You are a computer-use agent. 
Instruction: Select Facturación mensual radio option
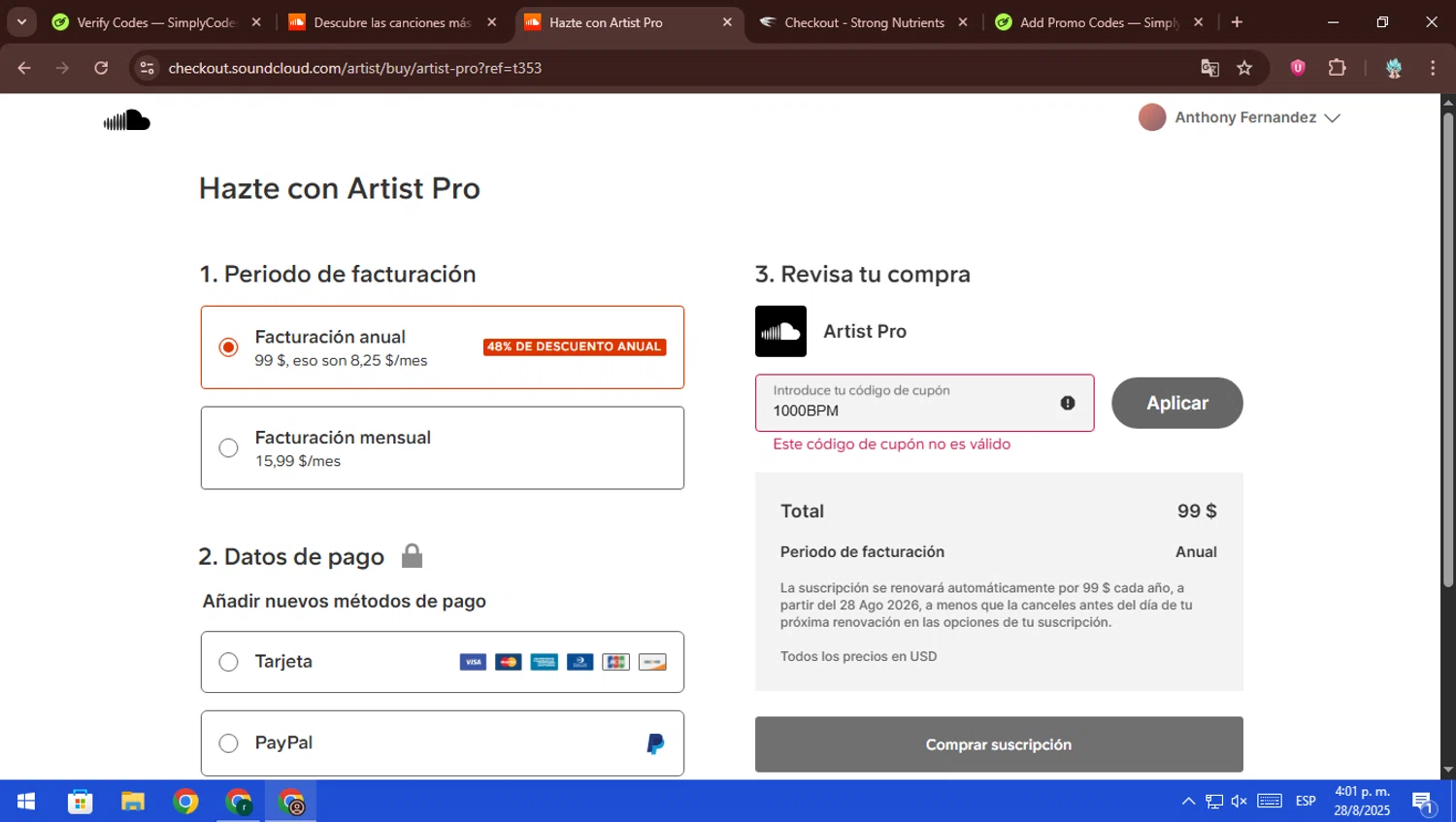228,448
